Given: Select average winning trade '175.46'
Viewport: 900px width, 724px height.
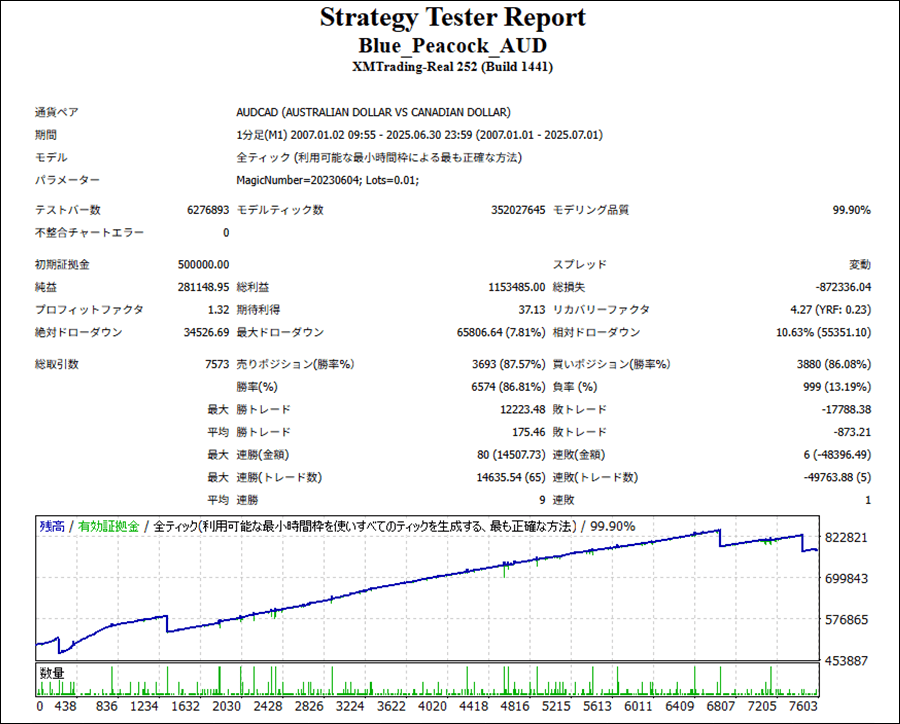Looking at the screenshot, I should [x=529, y=432].
